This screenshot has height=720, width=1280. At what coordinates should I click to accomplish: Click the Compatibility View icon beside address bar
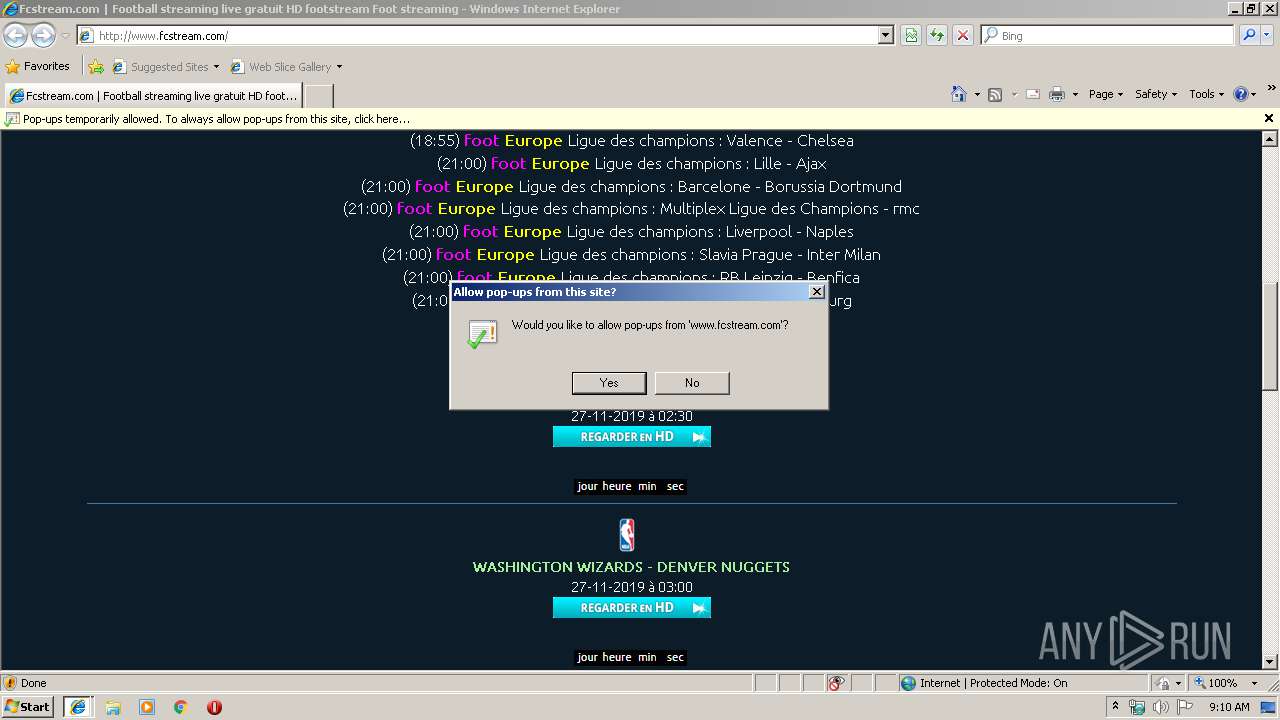coord(911,35)
